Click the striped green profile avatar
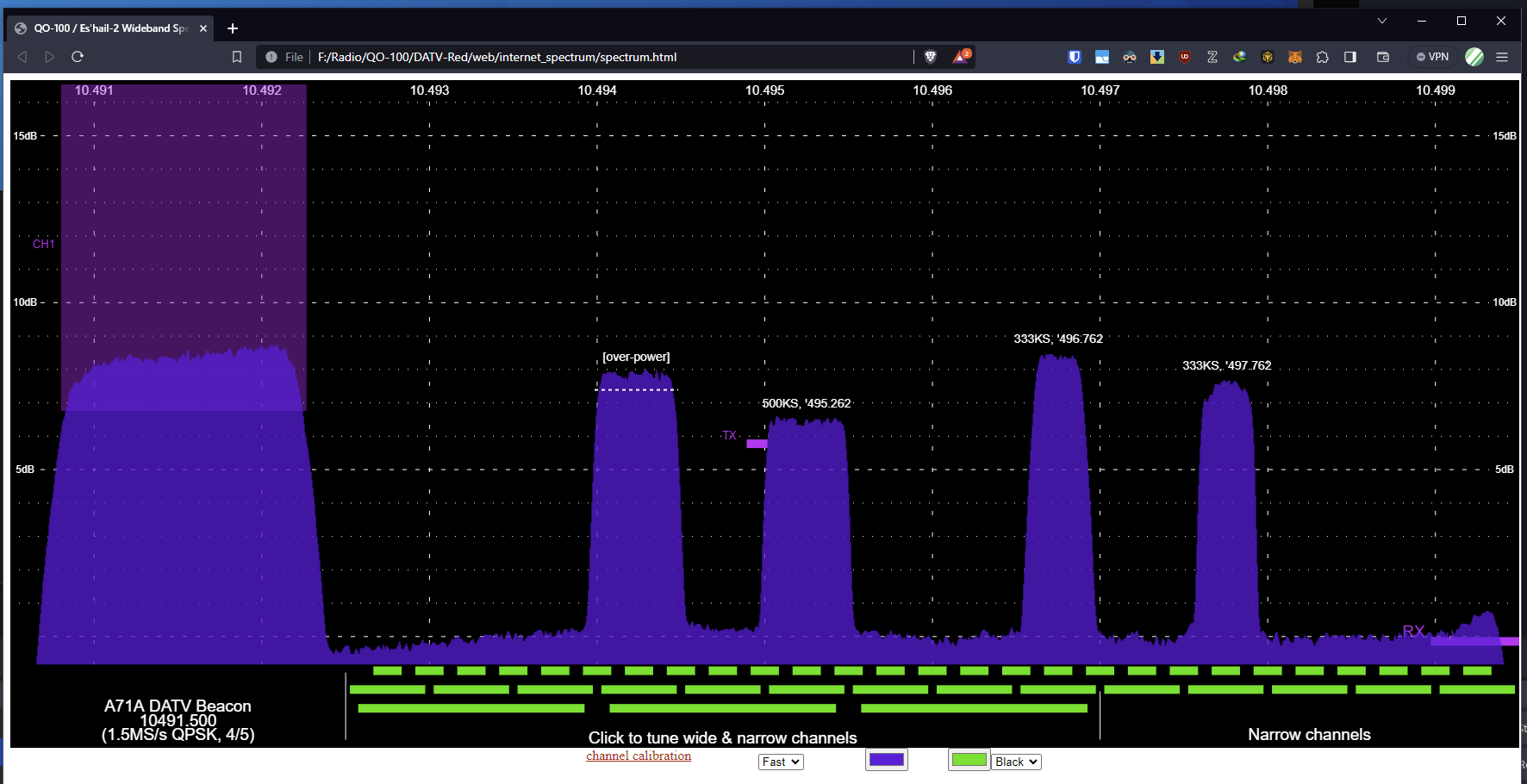The width and height of the screenshot is (1527, 784). tap(1474, 57)
